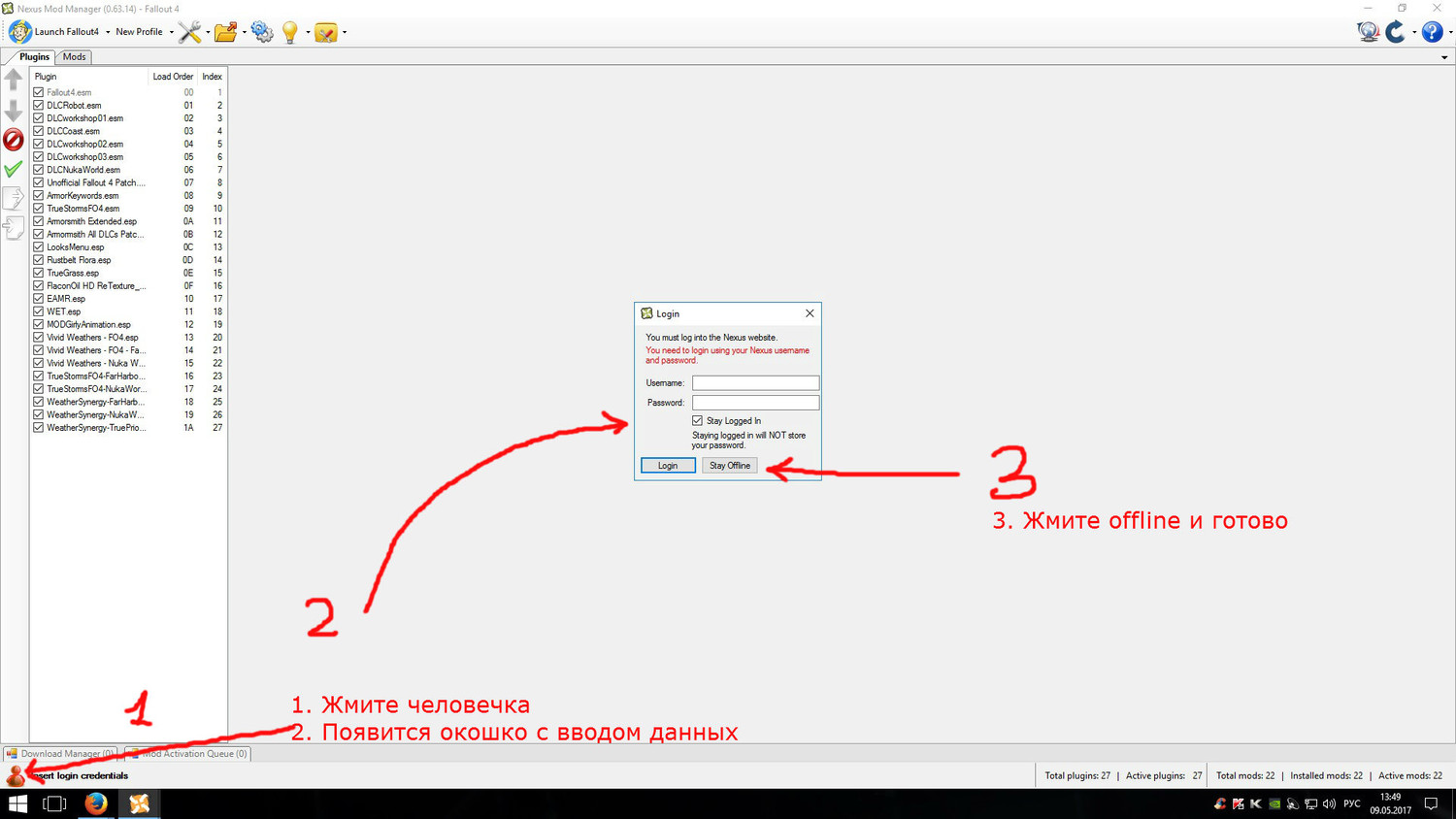Uncheck the Stay Logged In checkbox

697,420
